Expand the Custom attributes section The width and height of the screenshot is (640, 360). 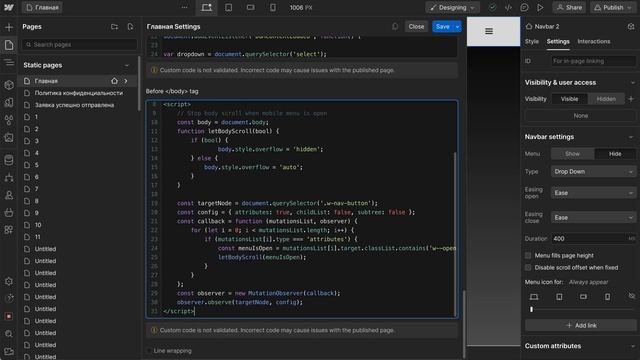[632, 347]
